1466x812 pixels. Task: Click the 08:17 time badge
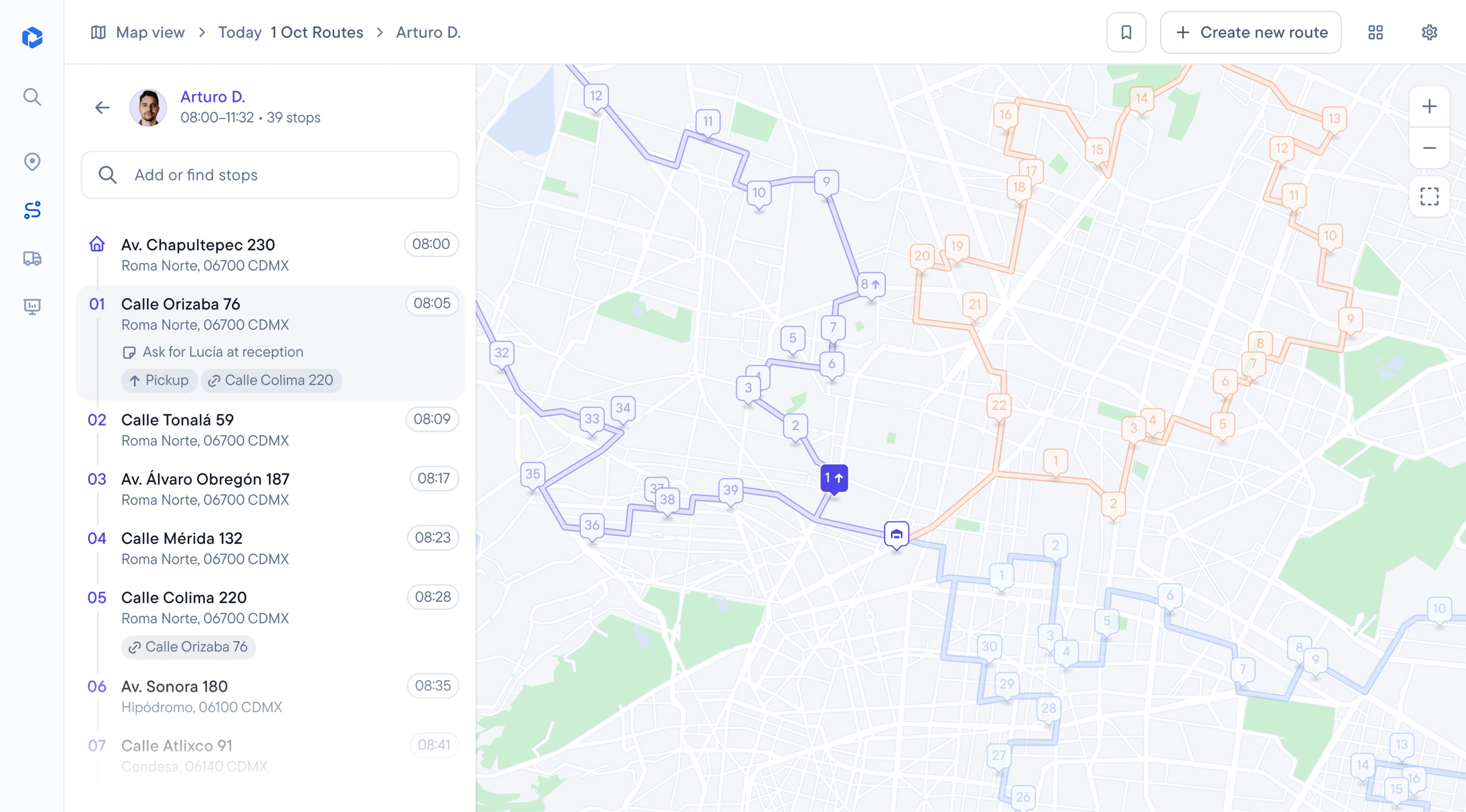(x=434, y=478)
